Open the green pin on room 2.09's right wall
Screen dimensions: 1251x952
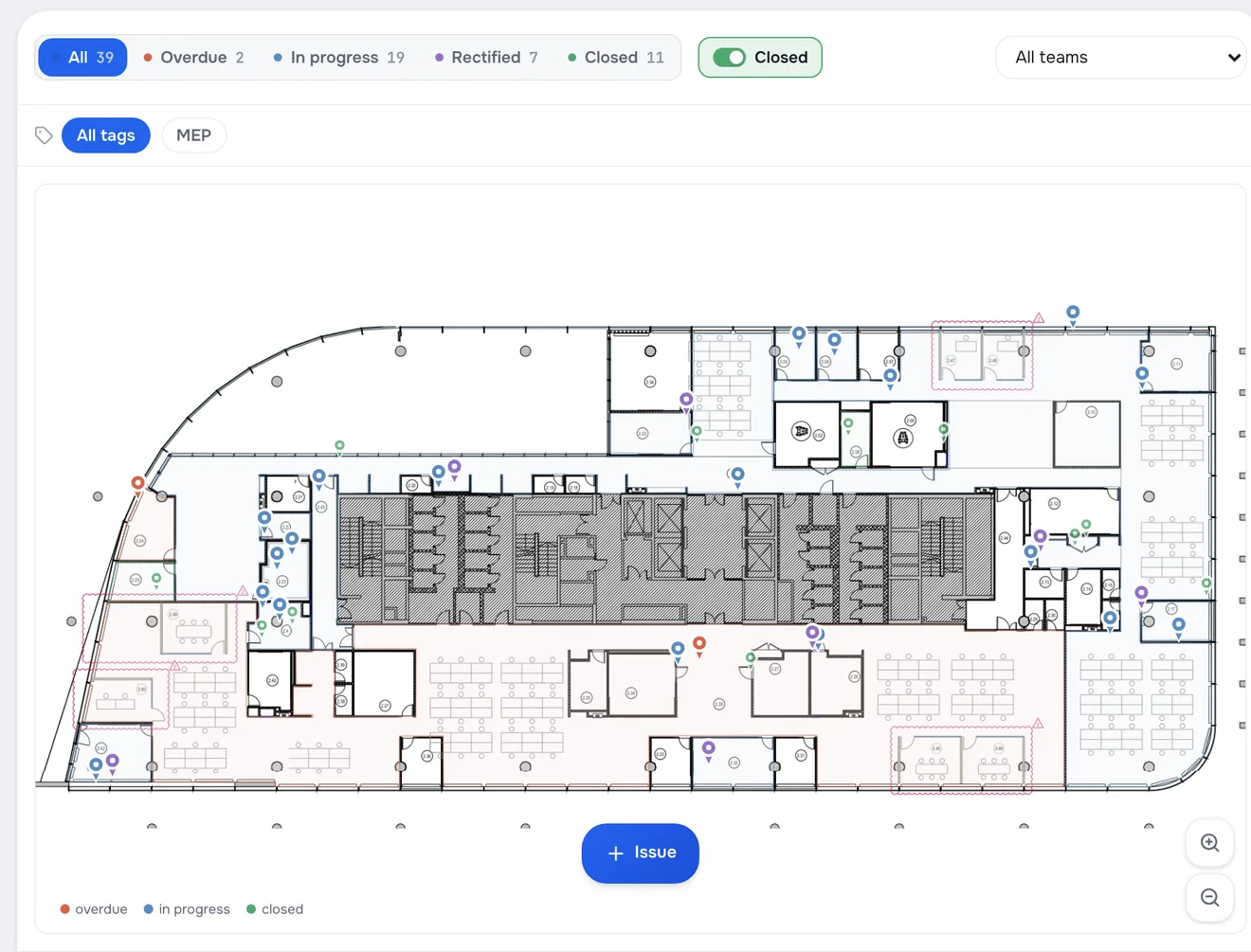pos(943,431)
